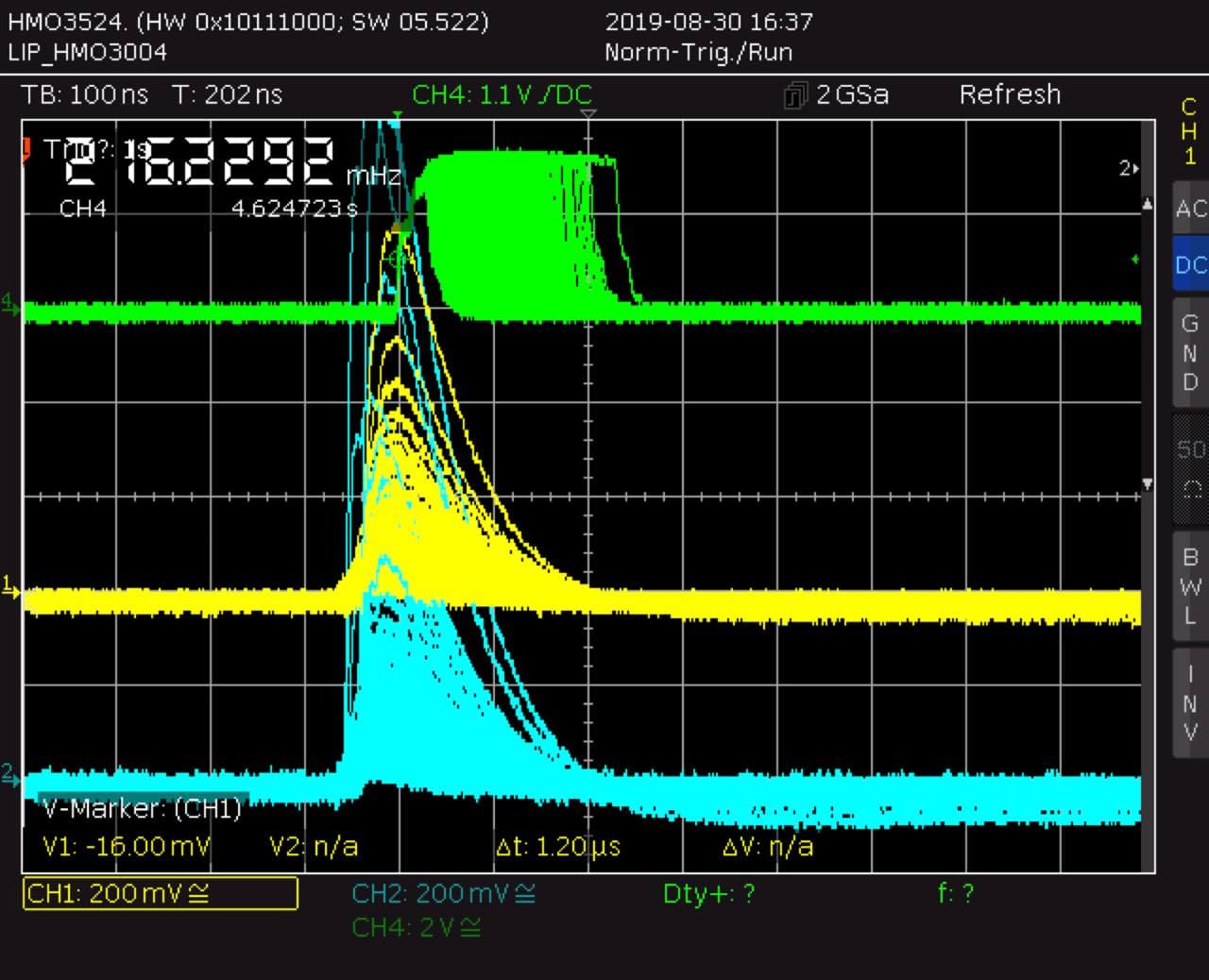The image size is (1209, 980).
Task: Click the Δt: 1.20µs readout
Action: (x=558, y=846)
